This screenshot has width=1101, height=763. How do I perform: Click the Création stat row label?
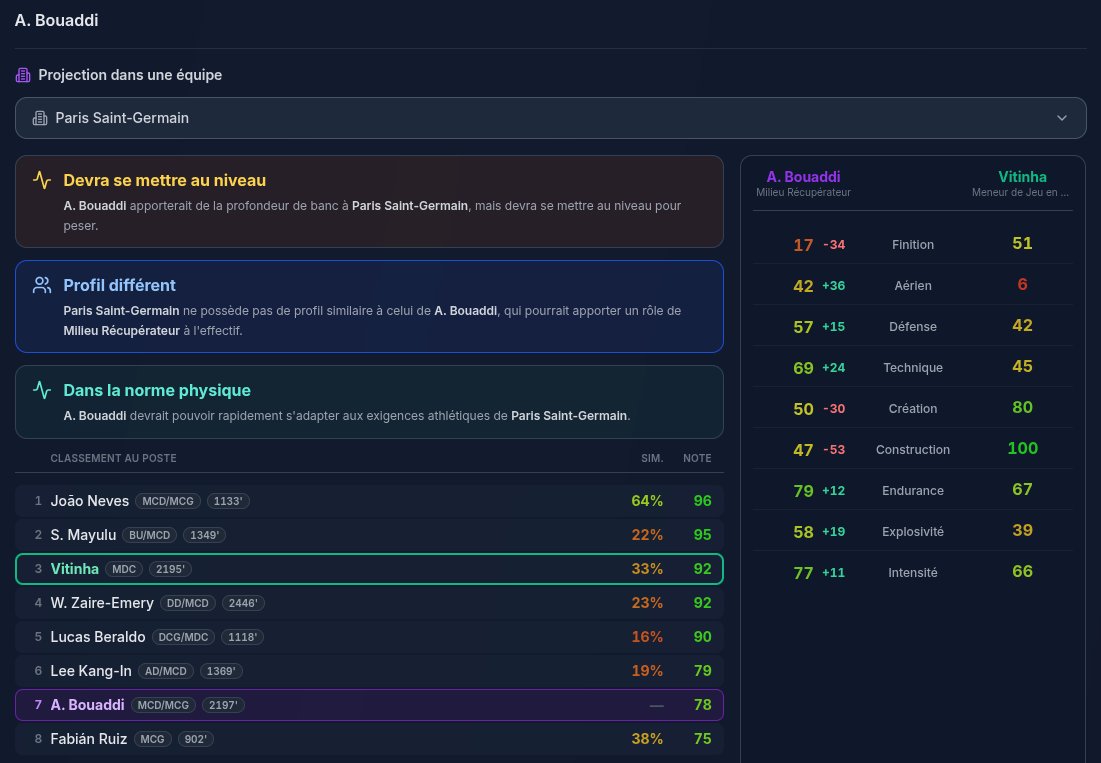pyautogui.click(x=913, y=409)
